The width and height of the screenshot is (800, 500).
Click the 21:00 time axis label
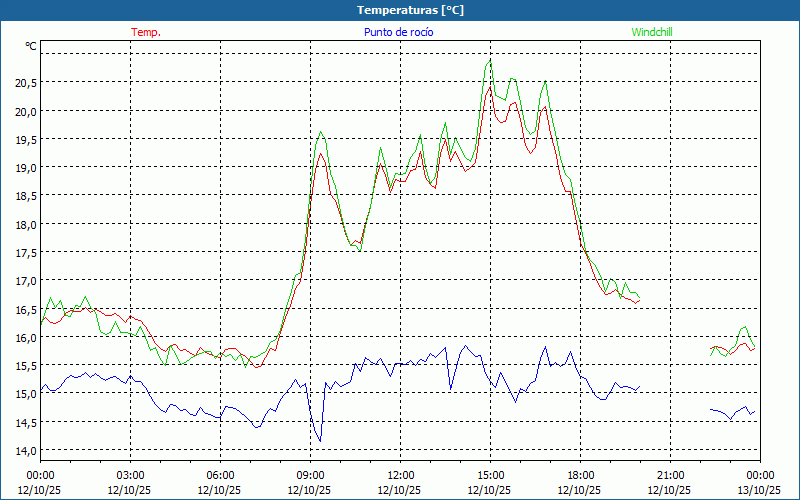[671, 475]
